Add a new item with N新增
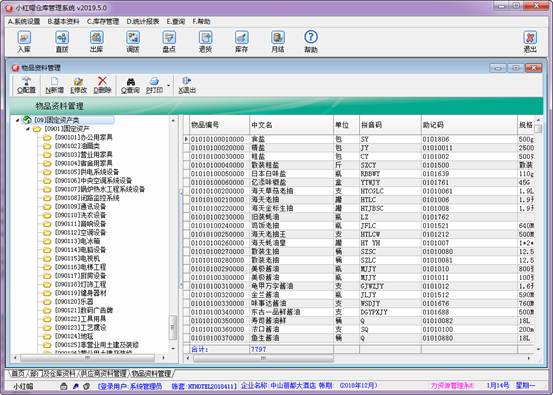Image resolution: width=553 pixels, height=395 pixels. click(54, 85)
